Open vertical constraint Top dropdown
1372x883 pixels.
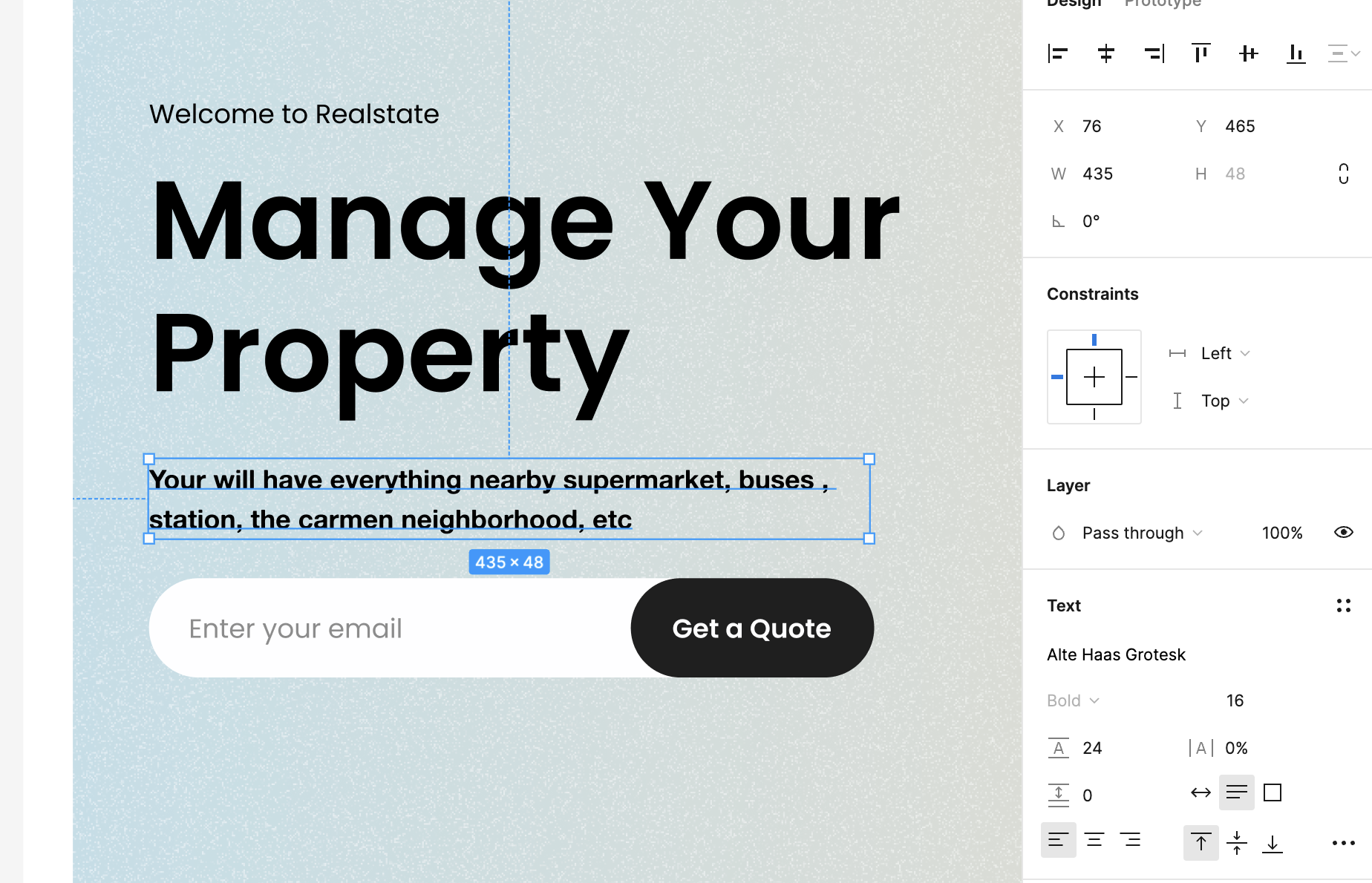tap(1224, 401)
